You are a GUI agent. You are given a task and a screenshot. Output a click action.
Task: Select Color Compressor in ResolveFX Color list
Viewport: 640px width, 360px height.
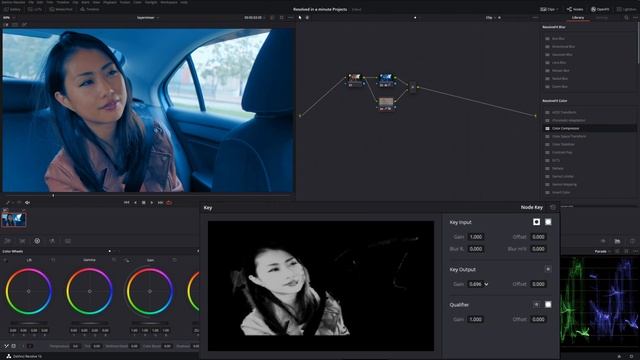[x=590, y=128]
